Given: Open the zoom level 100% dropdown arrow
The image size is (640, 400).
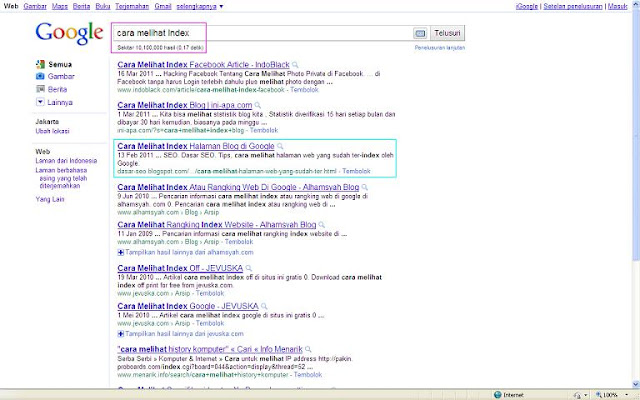Looking at the screenshot, I should pyautogui.click(x=627, y=395).
